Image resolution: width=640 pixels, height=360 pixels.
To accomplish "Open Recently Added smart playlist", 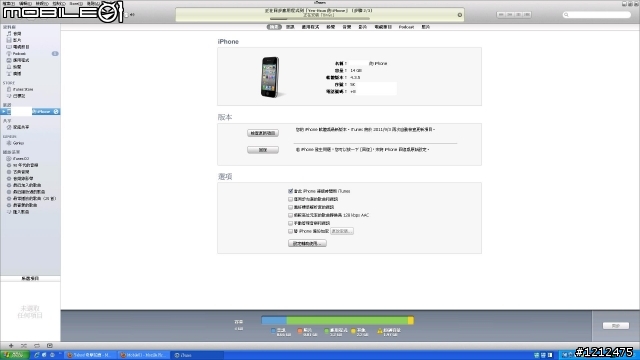I will click(27, 185).
